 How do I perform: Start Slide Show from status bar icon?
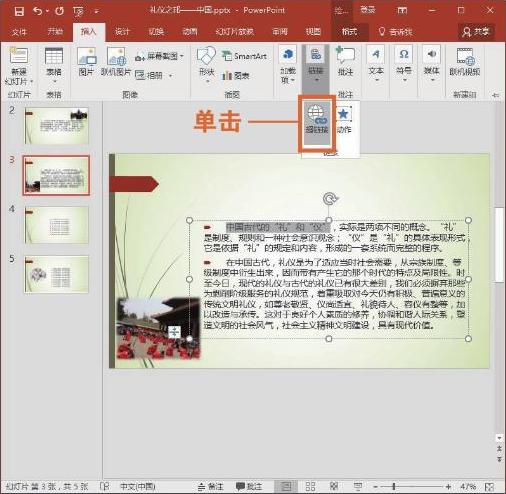358,487
